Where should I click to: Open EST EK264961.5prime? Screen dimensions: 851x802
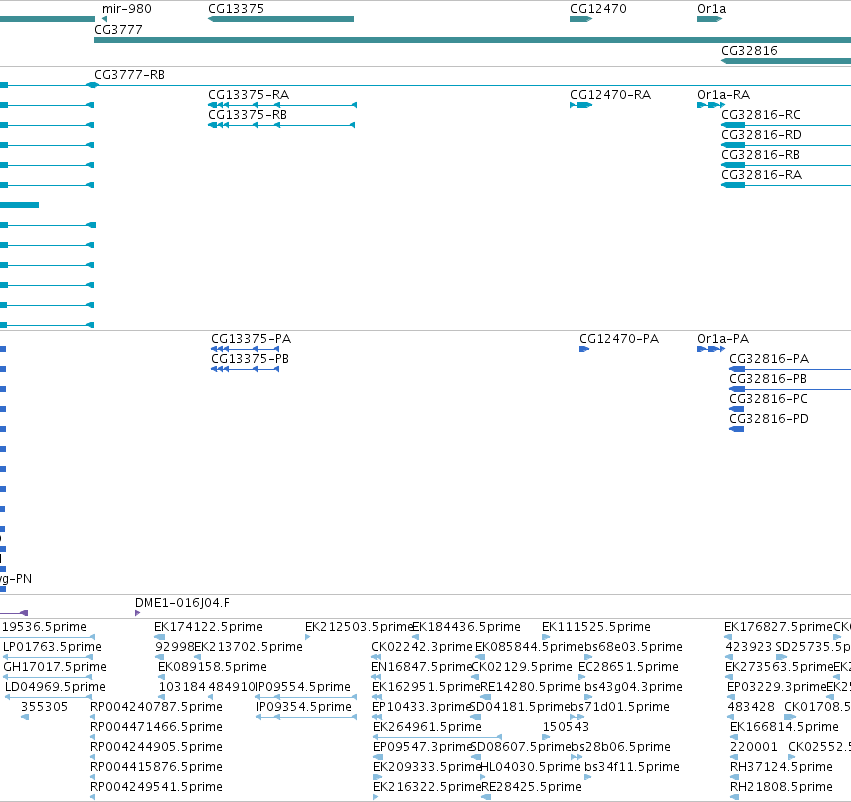click(427, 727)
